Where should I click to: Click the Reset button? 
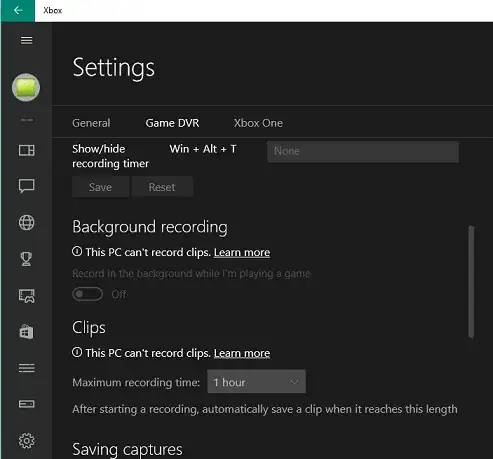[x=162, y=187]
